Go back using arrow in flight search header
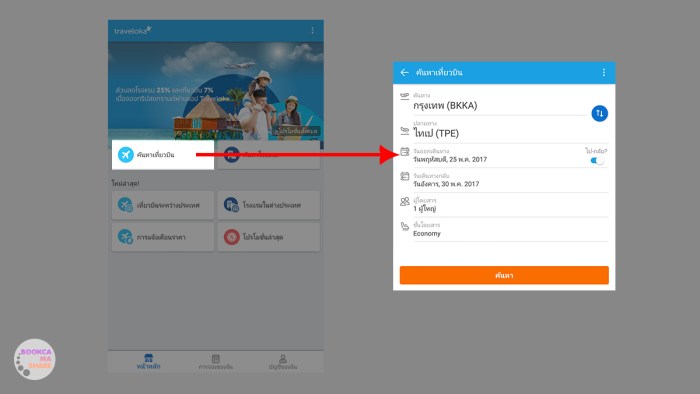 click(404, 72)
